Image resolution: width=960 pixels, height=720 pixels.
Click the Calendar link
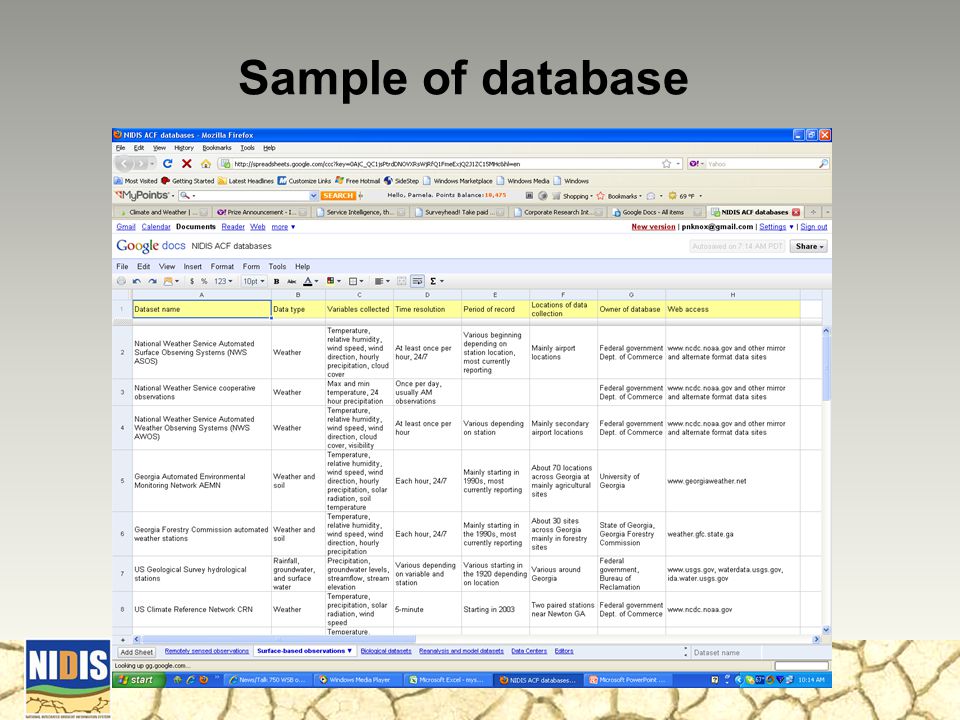[x=156, y=227]
